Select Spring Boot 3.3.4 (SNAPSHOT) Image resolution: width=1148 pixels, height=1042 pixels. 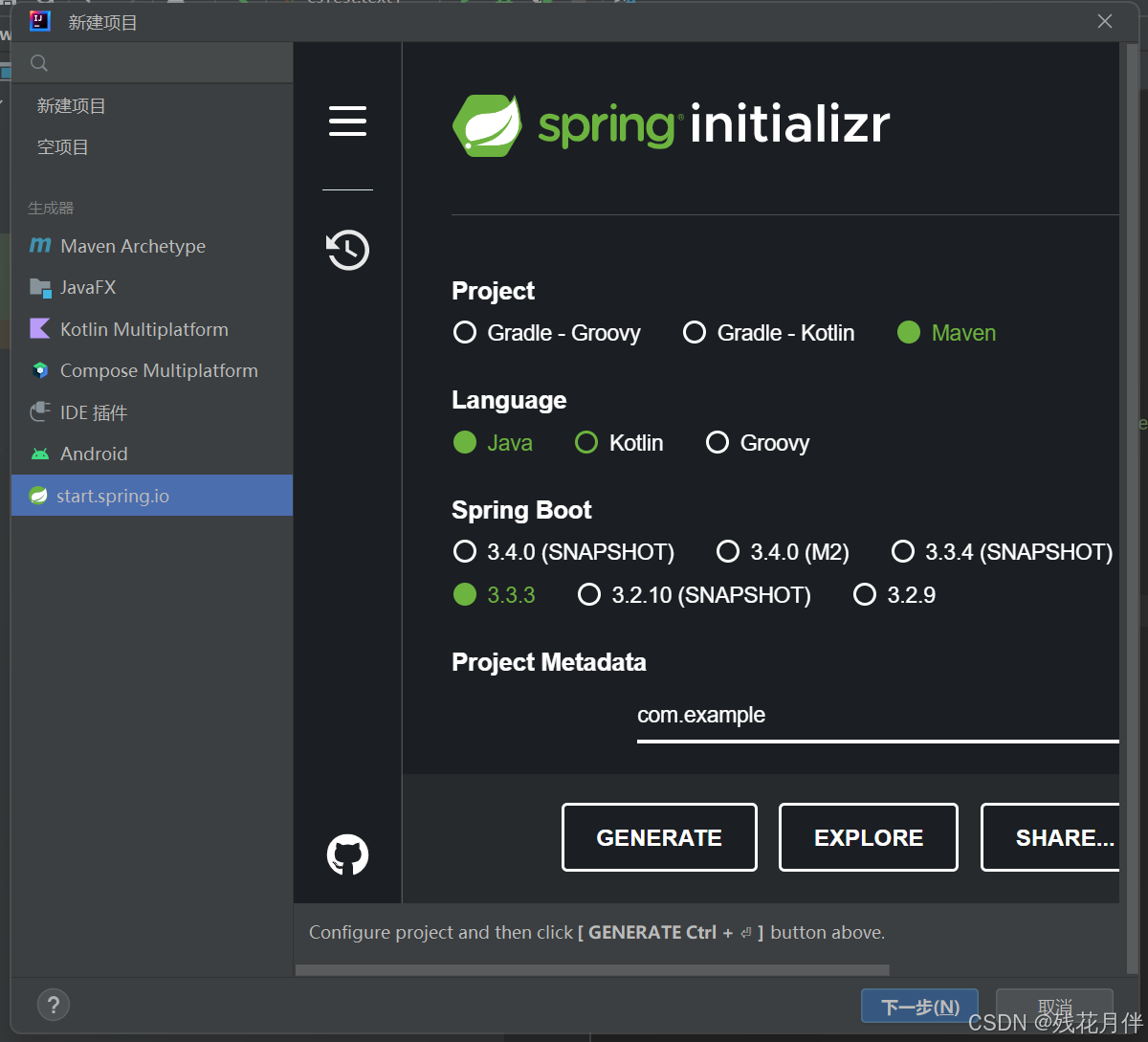[1002, 552]
